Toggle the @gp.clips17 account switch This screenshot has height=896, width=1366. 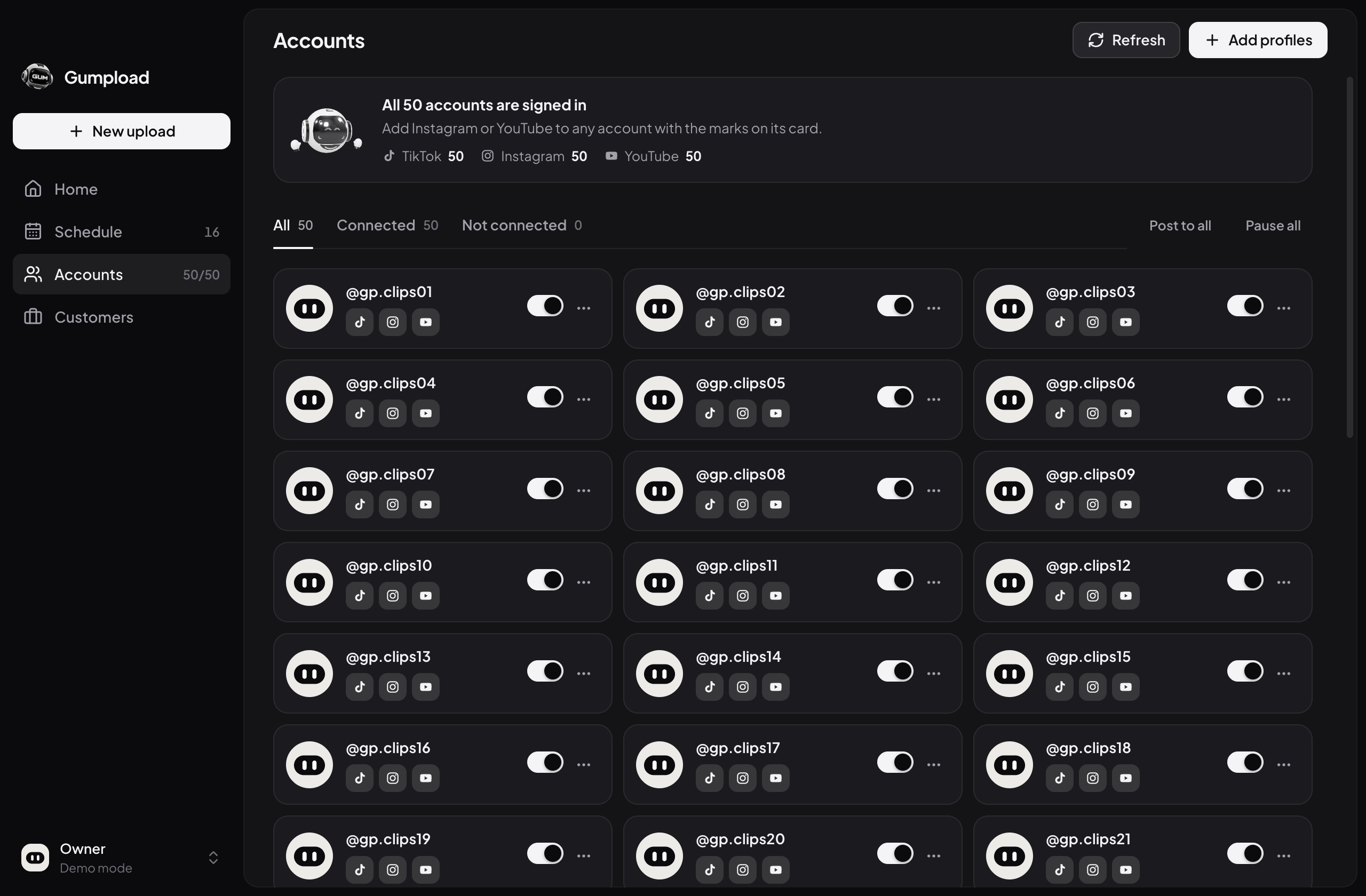click(895, 762)
